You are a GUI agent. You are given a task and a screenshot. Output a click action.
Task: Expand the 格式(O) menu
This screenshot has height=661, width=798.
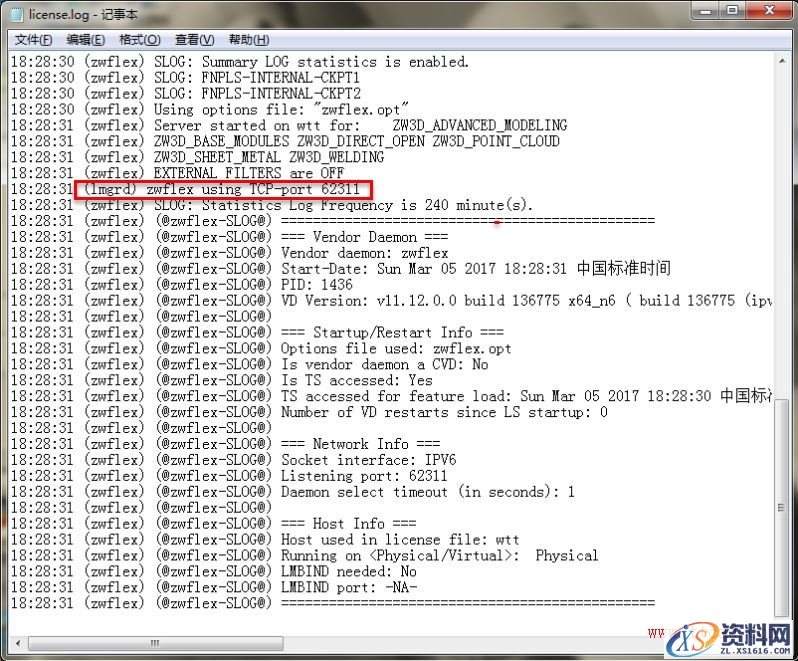tap(139, 40)
